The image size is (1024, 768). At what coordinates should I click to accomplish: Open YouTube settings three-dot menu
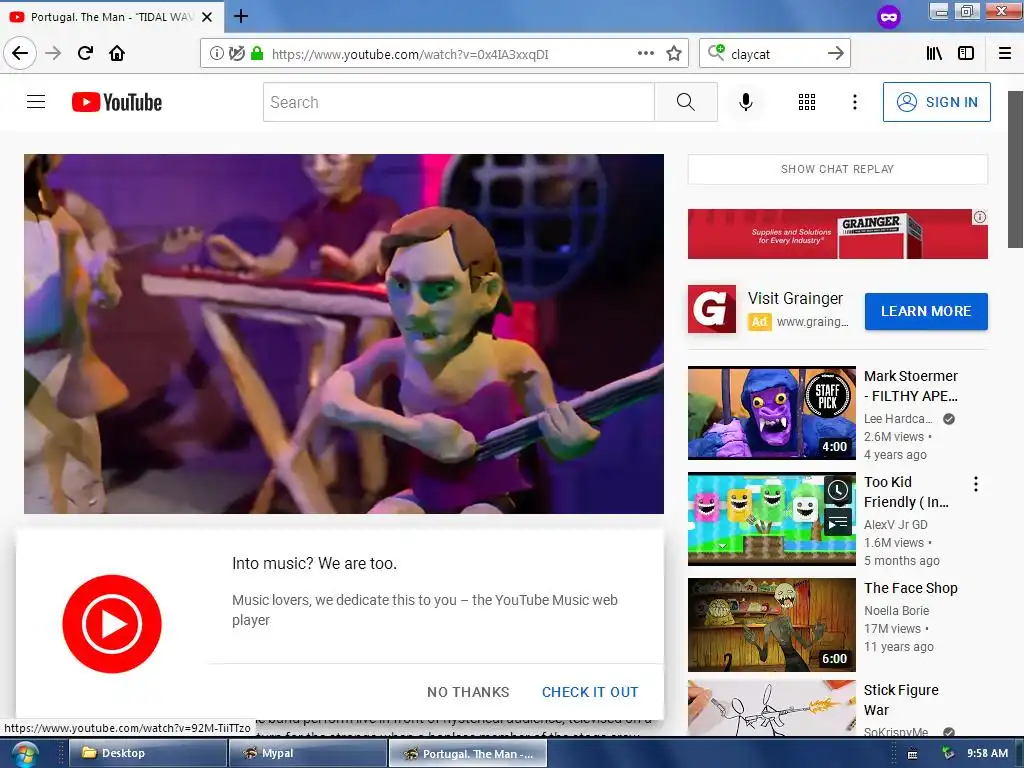click(x=854, y=102)
